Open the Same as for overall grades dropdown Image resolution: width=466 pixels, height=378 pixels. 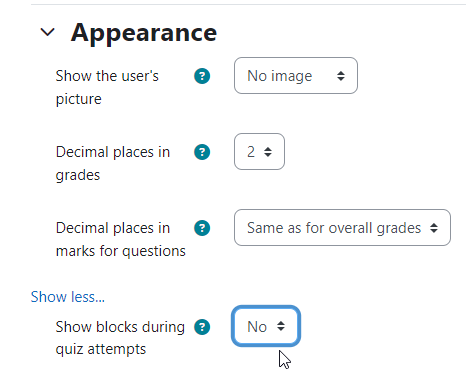pyautogui.click(x=342, y=228)
